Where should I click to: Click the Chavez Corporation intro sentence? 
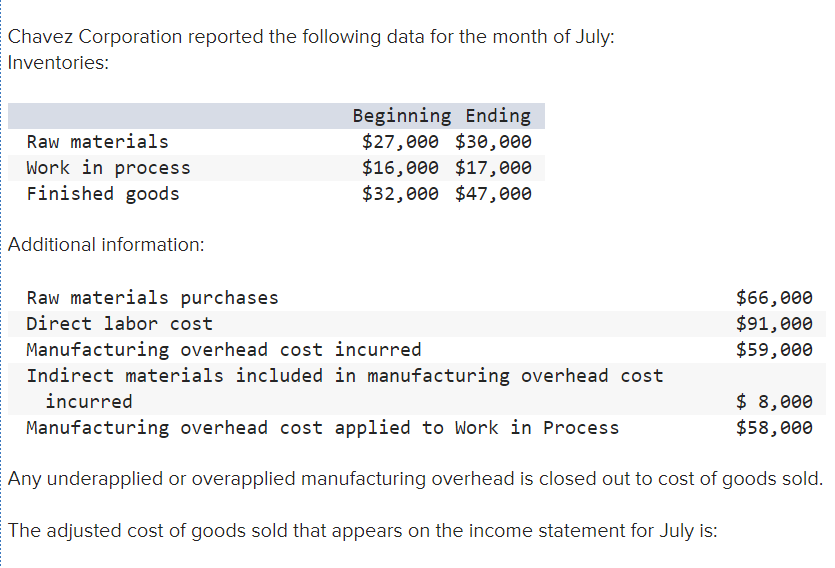(311, 37)
